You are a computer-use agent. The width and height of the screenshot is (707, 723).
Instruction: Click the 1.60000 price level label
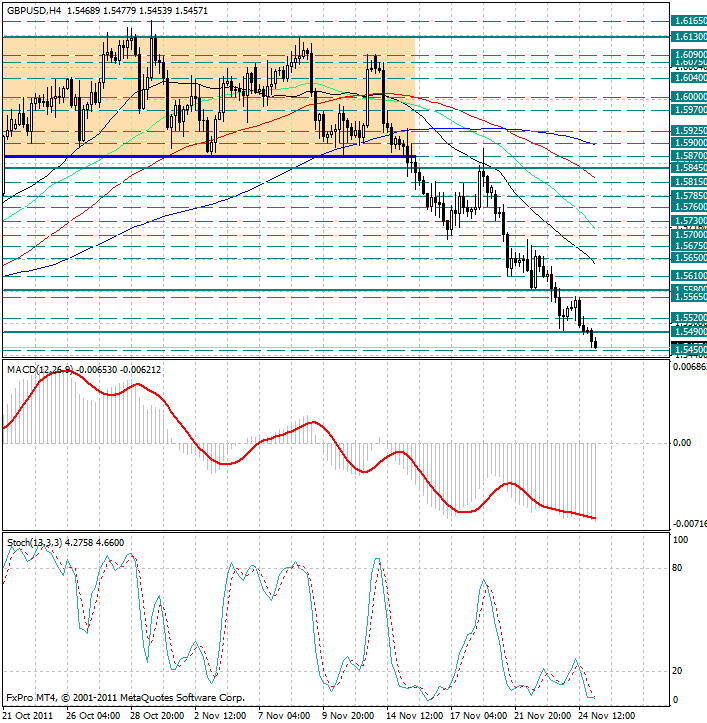pyautogui.click(x=690, y=97)
